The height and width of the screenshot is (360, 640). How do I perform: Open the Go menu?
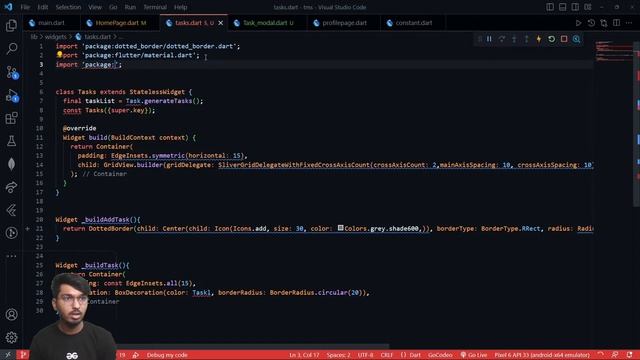pyautogui.click(x=113, y=7)
